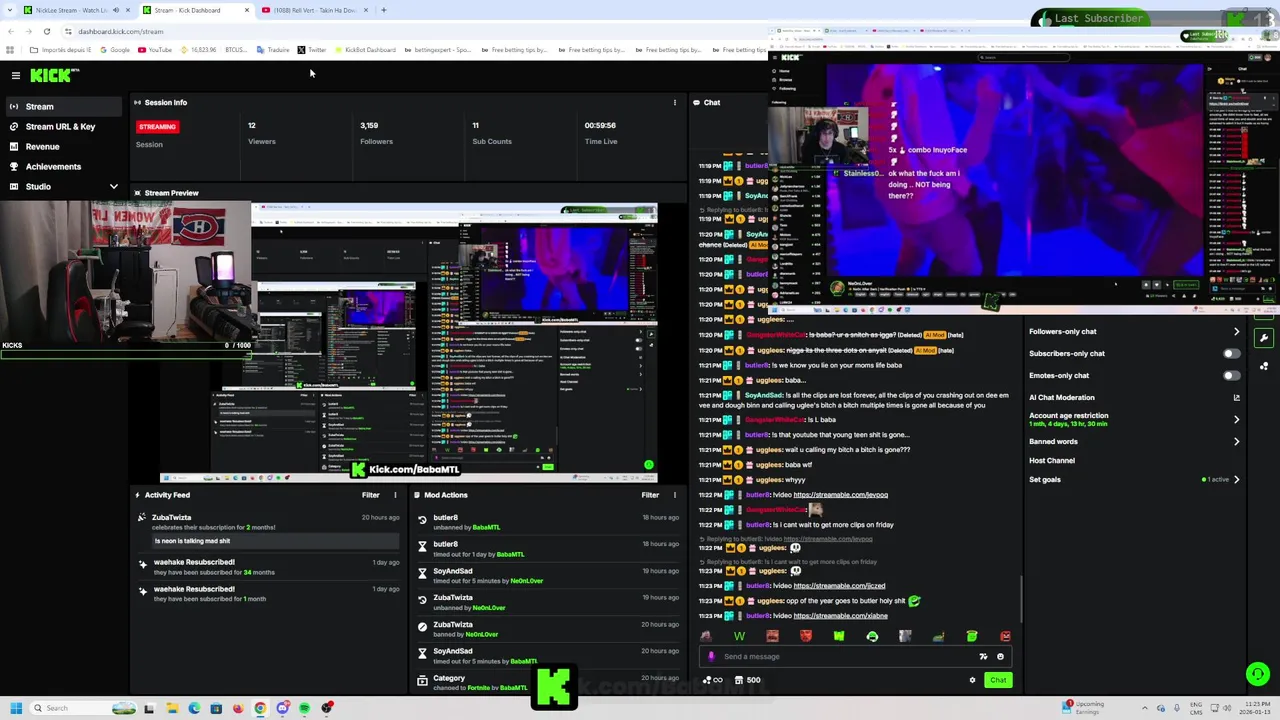
Task: Open streamable.com/jiczed link in chat
Action: (x=839, y=586)
